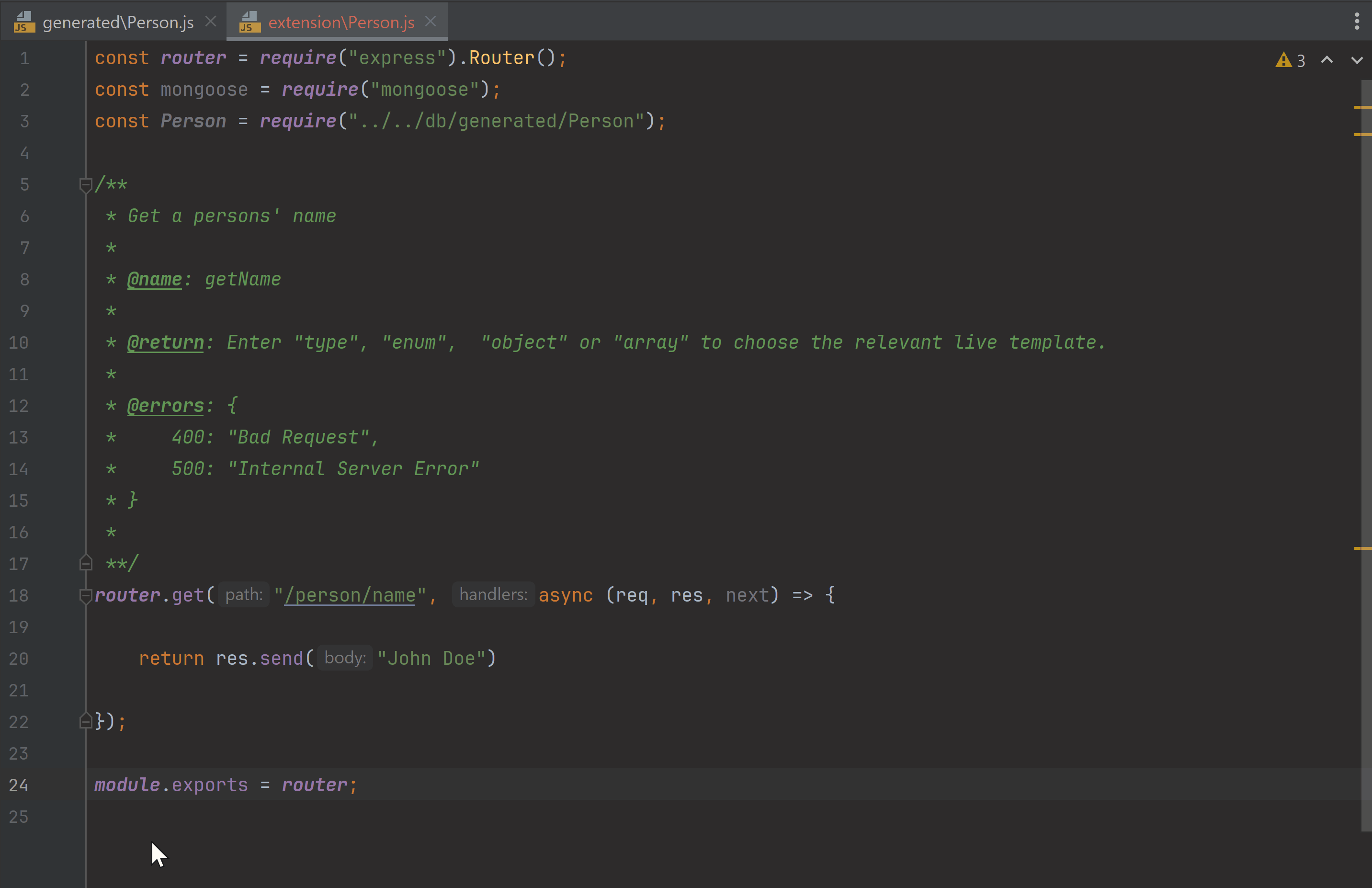Click the @return doc tag link
Viewport: 1372px width, 888px height.
[165, 342]
